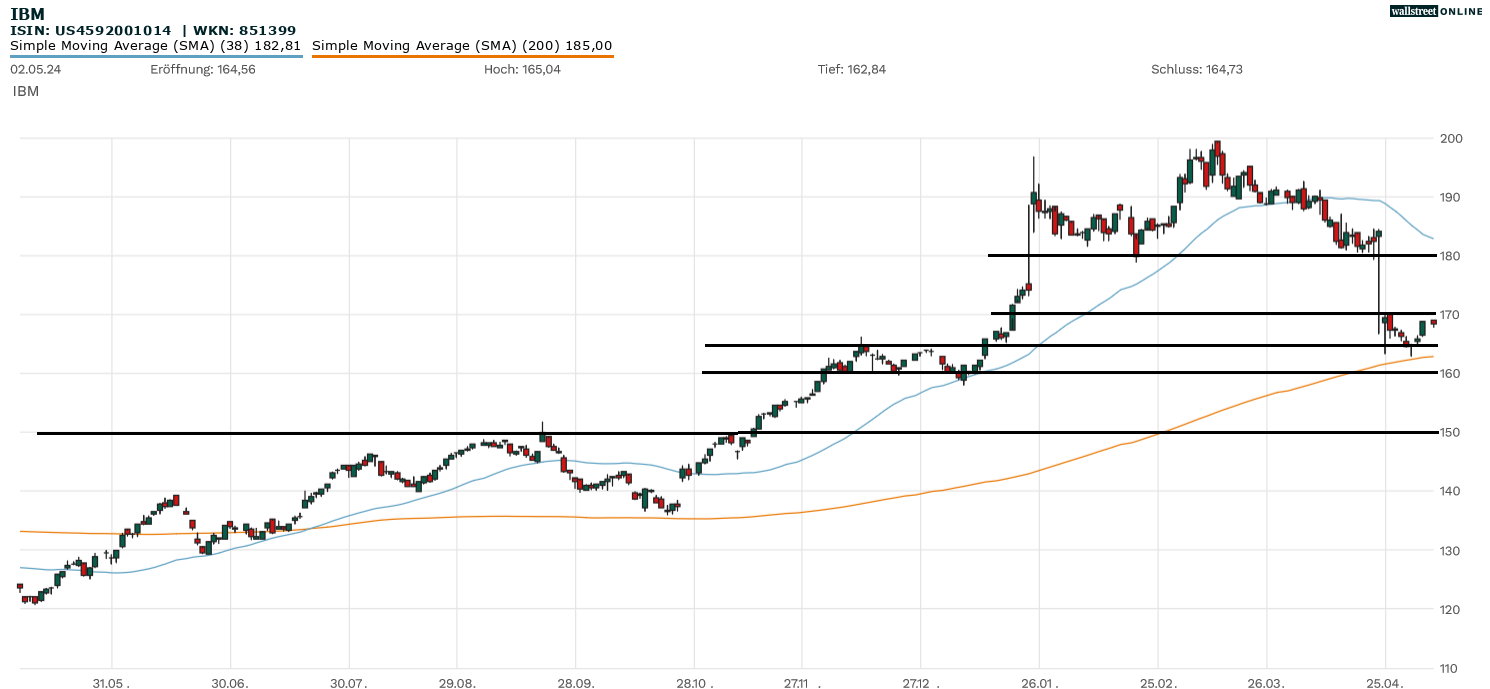The width and height of the screenshot is (1490, 689).
Task: Click the Tief: 162,84 value
Action: [x=852, y=70]
